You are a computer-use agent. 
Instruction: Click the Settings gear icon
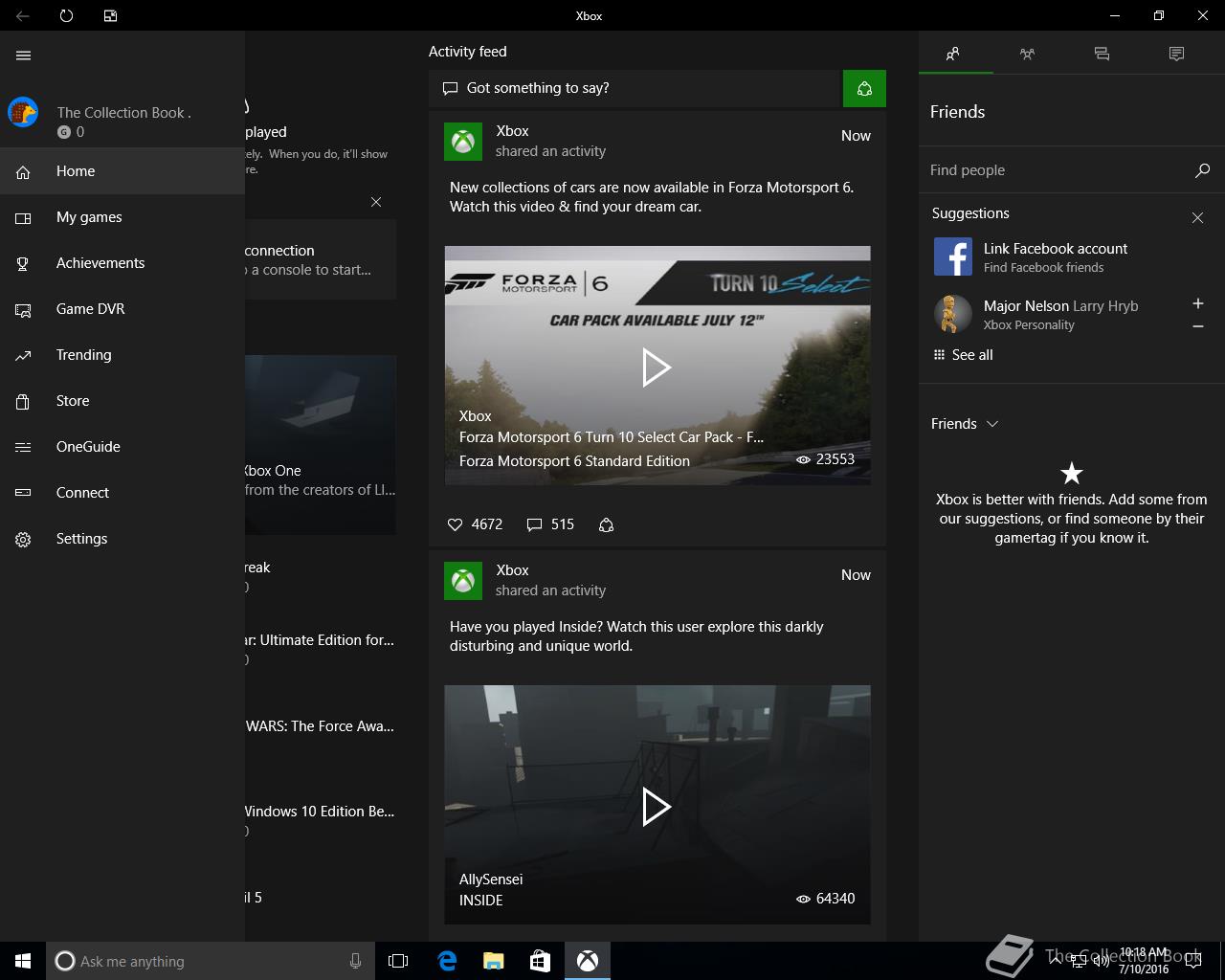[x=23, y=539]
